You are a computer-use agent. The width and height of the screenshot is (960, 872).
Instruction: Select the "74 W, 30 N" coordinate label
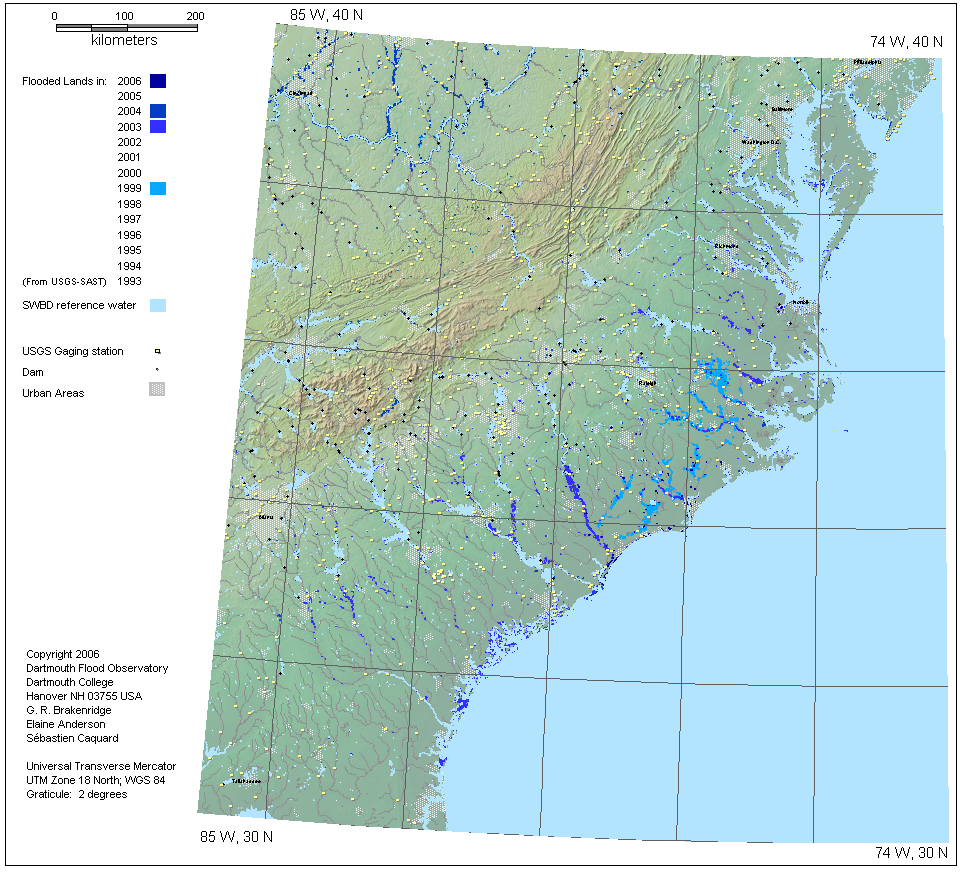tap(908, 852)
